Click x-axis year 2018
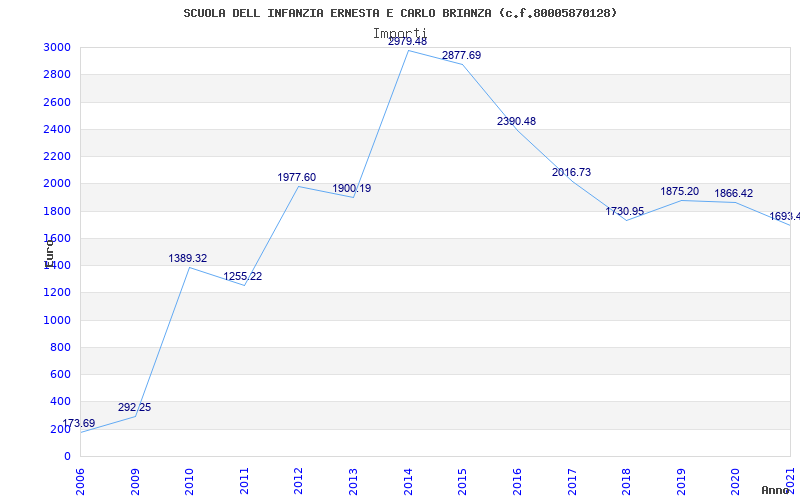The width and height of the screenshot is (800, 500). (x=626, y=482)
